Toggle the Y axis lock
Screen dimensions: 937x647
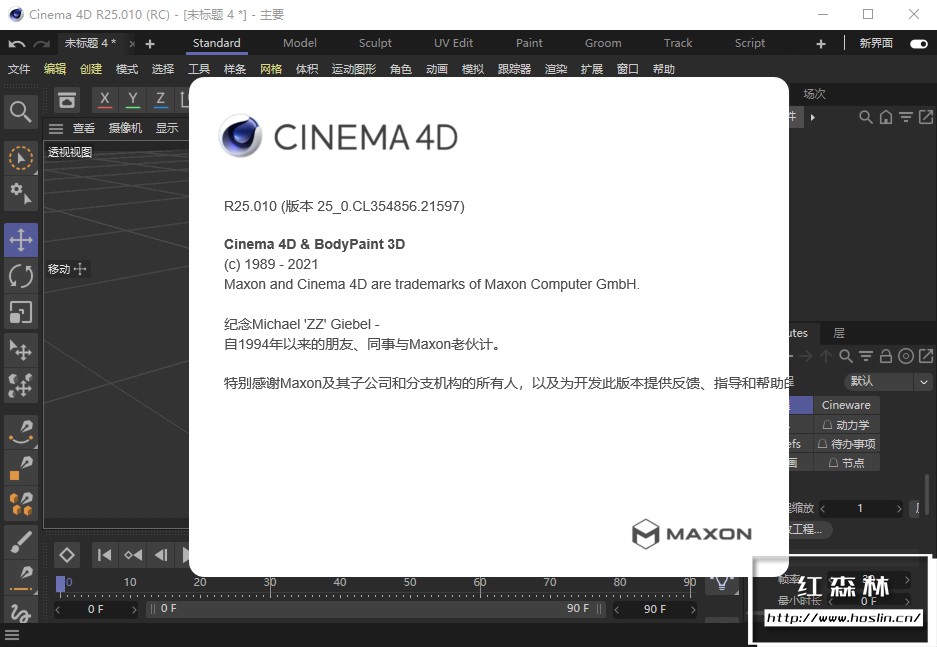pos(133,100)
